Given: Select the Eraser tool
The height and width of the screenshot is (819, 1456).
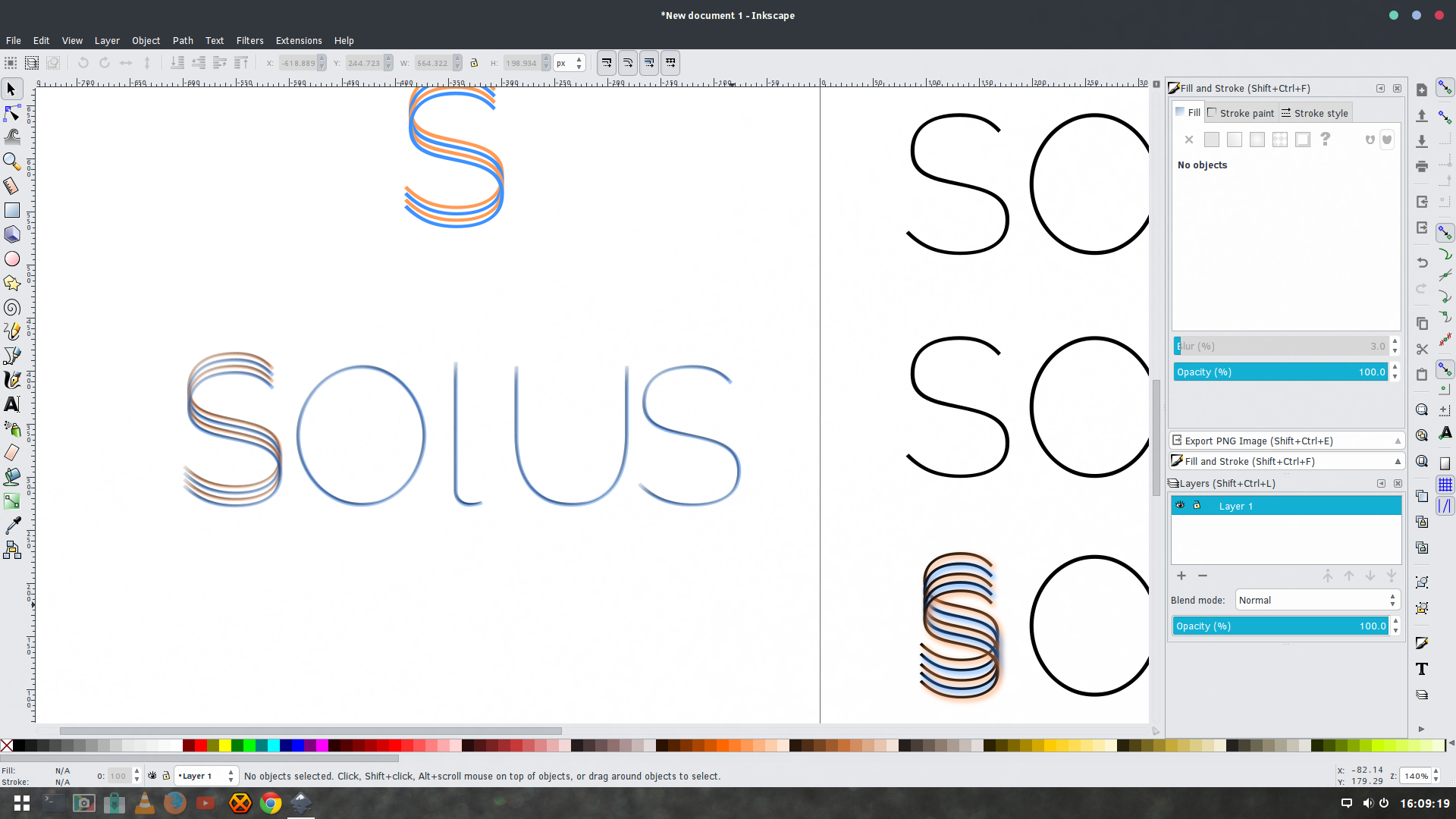Looking at the screenshot, I should (x=11, y=453).
